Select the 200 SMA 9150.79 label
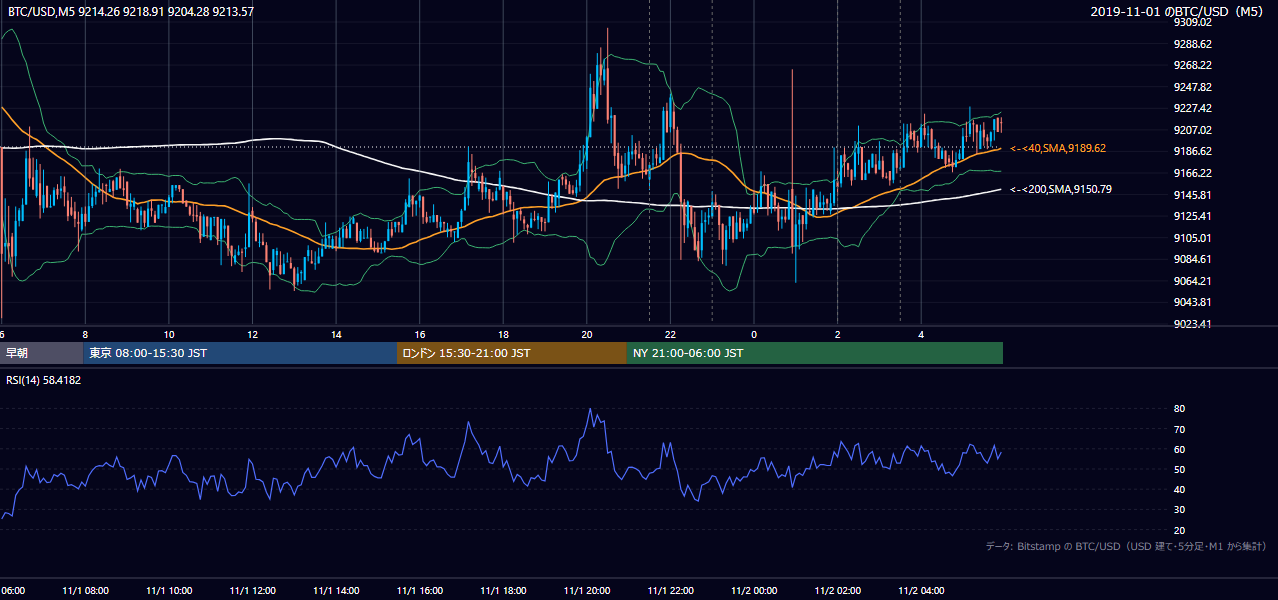 pyautogui.click(x=1061, y=189)
